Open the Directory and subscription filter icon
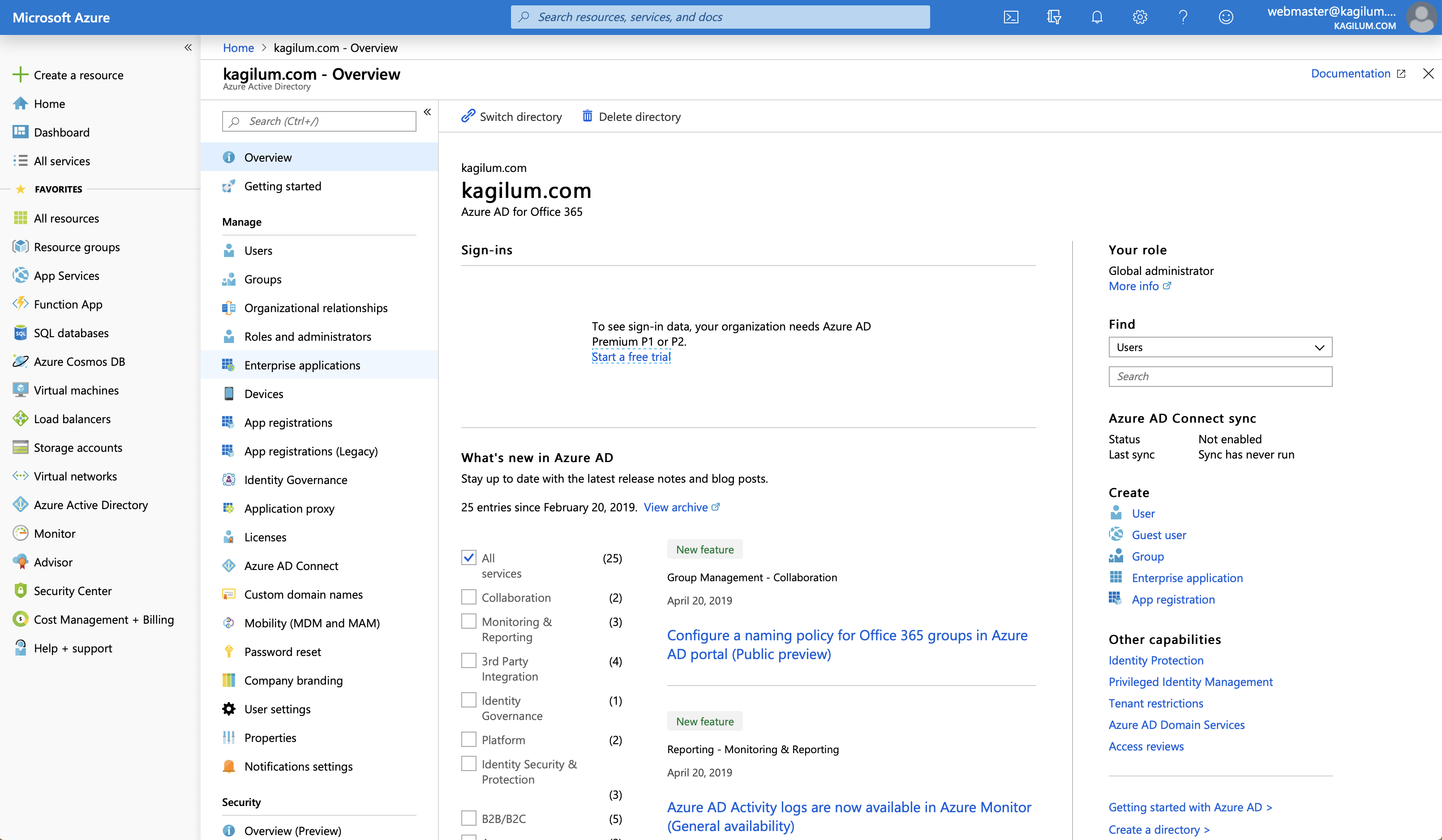Screen dimensions: 1442x840 1053,17
